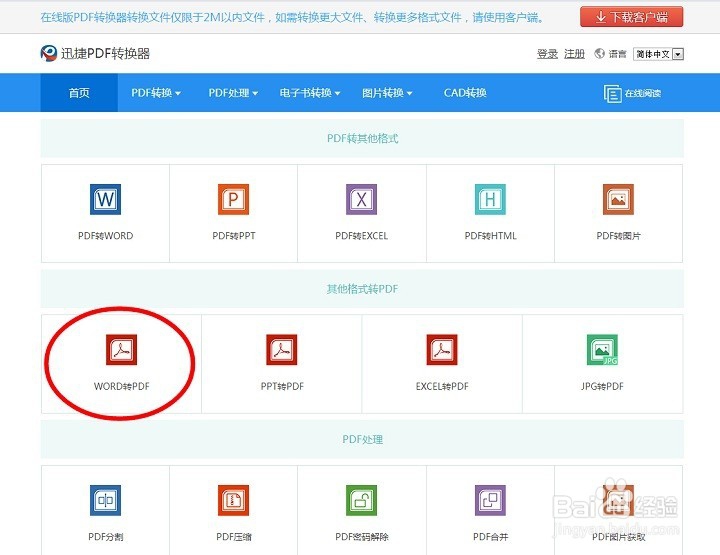
Task: Click the 登录 login link
Action: [x=547, y=54]
